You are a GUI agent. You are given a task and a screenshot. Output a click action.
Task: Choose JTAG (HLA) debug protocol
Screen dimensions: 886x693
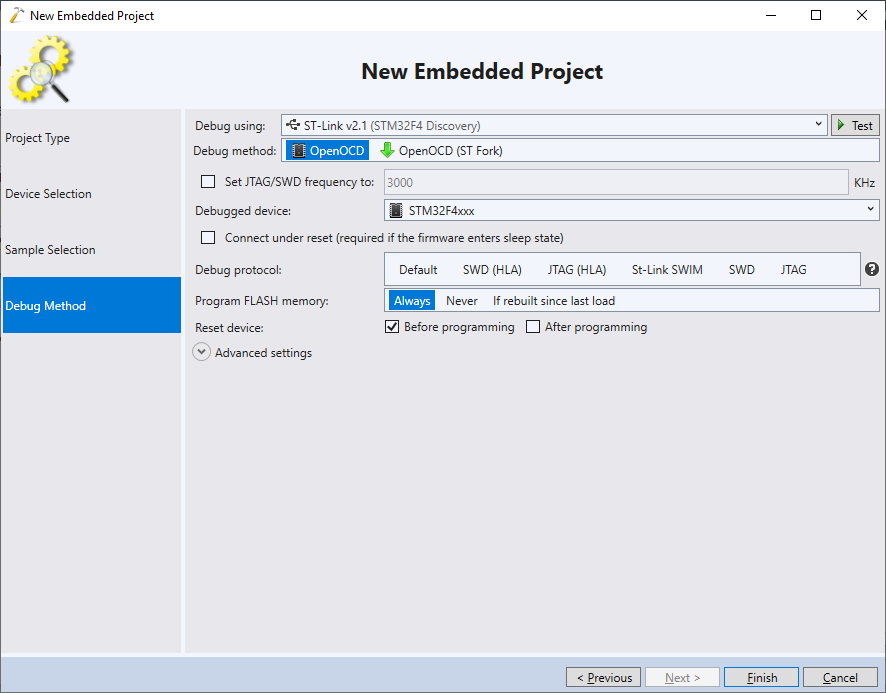click(576, 270)
